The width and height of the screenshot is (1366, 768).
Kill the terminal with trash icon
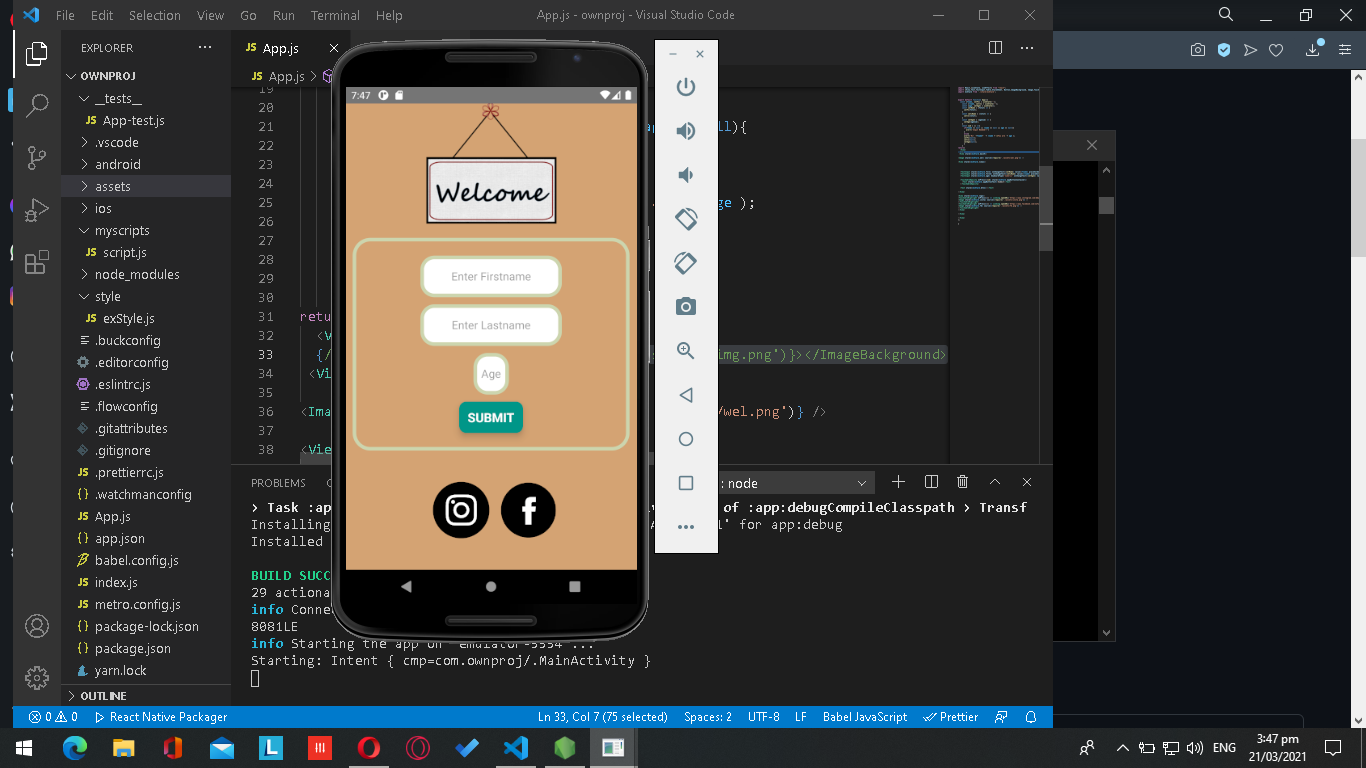(x=962, y=482)
